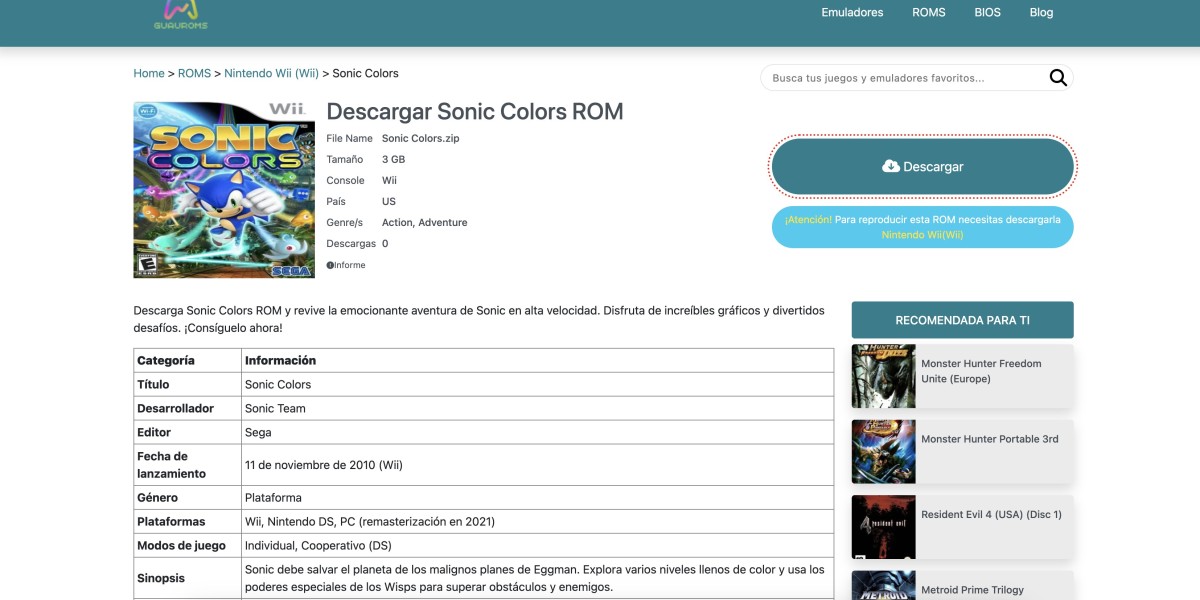Click the Descargar download button
The image size is (1200, 600).
tap(922, 166)
